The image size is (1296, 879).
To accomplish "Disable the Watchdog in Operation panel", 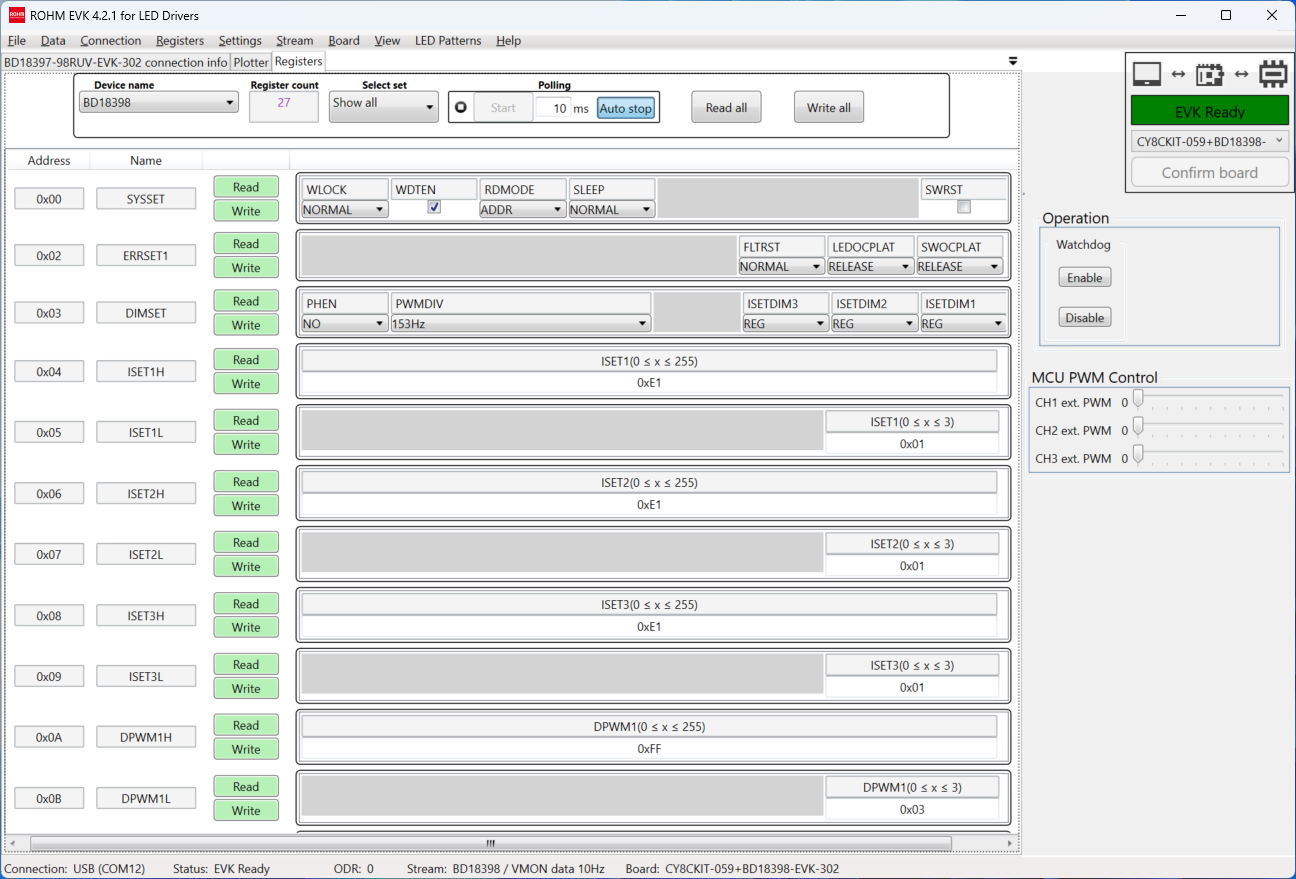I will coord(1085,318).
